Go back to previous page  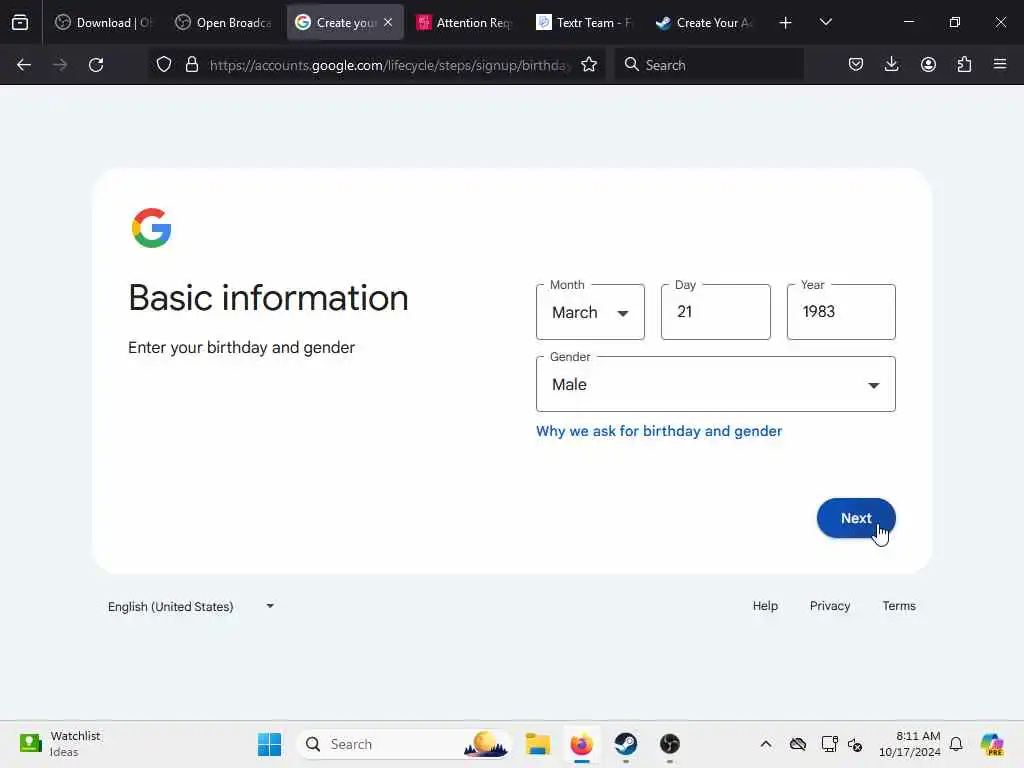click(24, 65)
